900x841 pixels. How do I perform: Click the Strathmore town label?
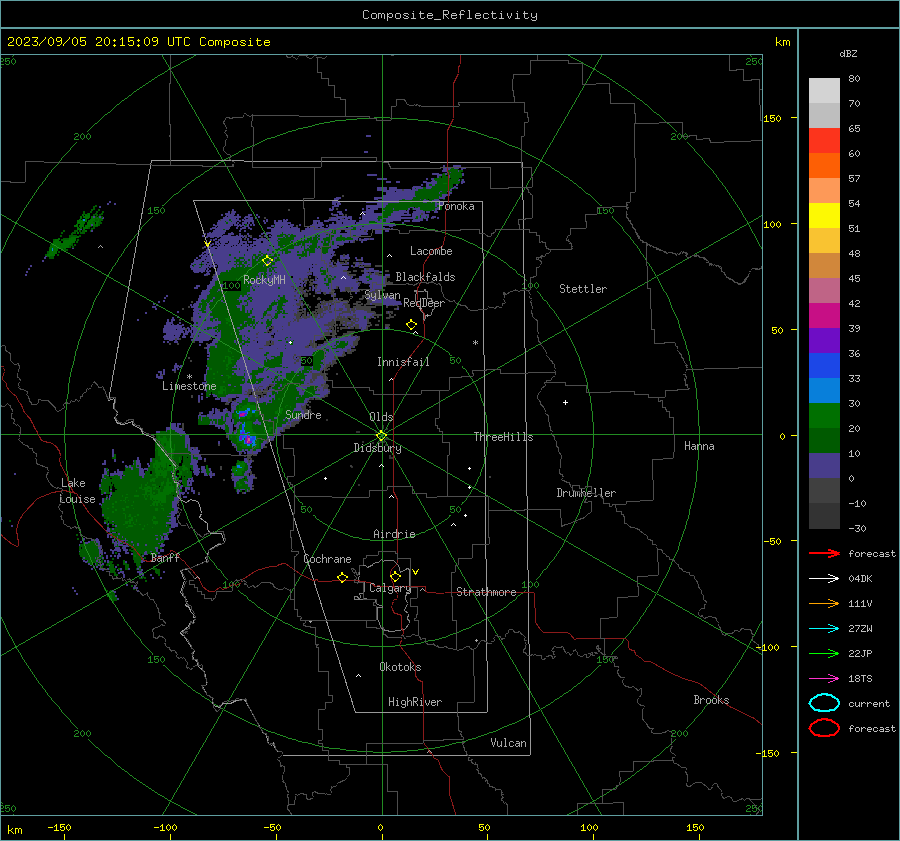click(486, 592)
